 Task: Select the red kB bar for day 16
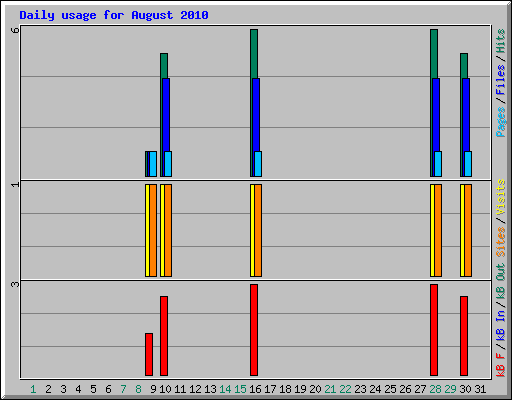click(254, 330)
